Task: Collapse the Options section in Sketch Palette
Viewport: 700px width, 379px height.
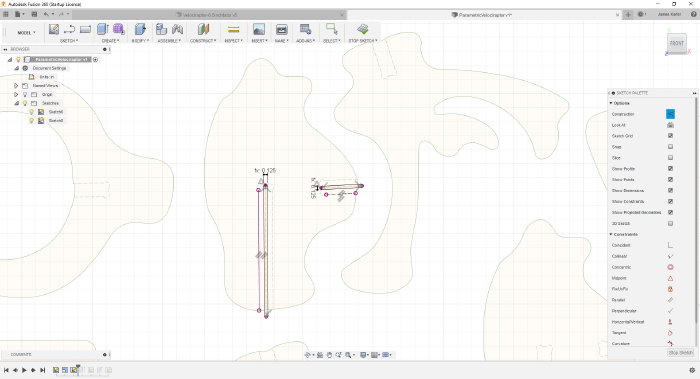Action: pyautogui.click(x=611, y=103)
